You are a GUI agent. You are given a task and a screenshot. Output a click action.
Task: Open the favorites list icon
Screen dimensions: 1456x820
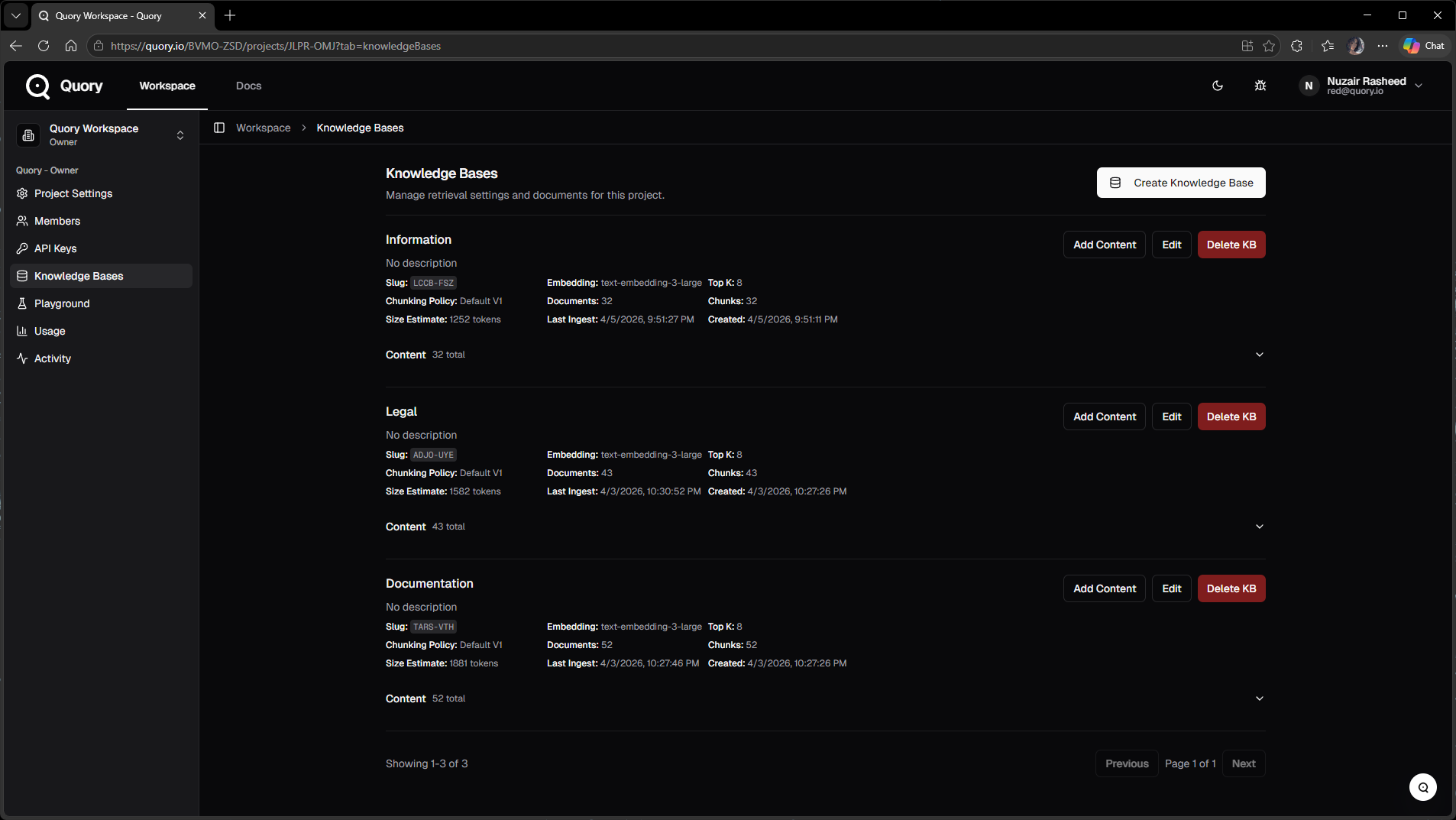1328,46
